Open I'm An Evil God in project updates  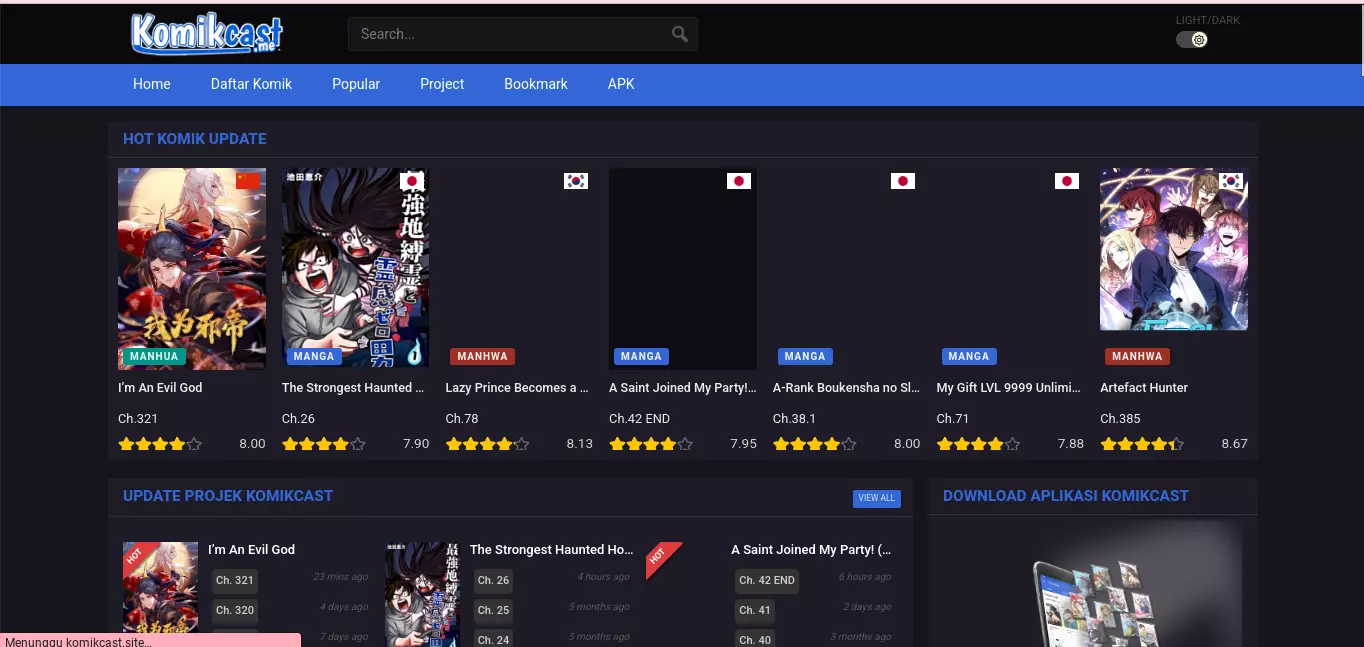click(x=251, y=550)
